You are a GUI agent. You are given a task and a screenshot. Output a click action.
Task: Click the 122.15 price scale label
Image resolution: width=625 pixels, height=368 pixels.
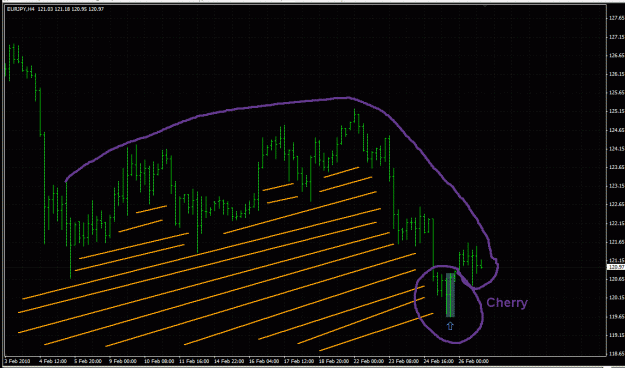coord(617,223)
